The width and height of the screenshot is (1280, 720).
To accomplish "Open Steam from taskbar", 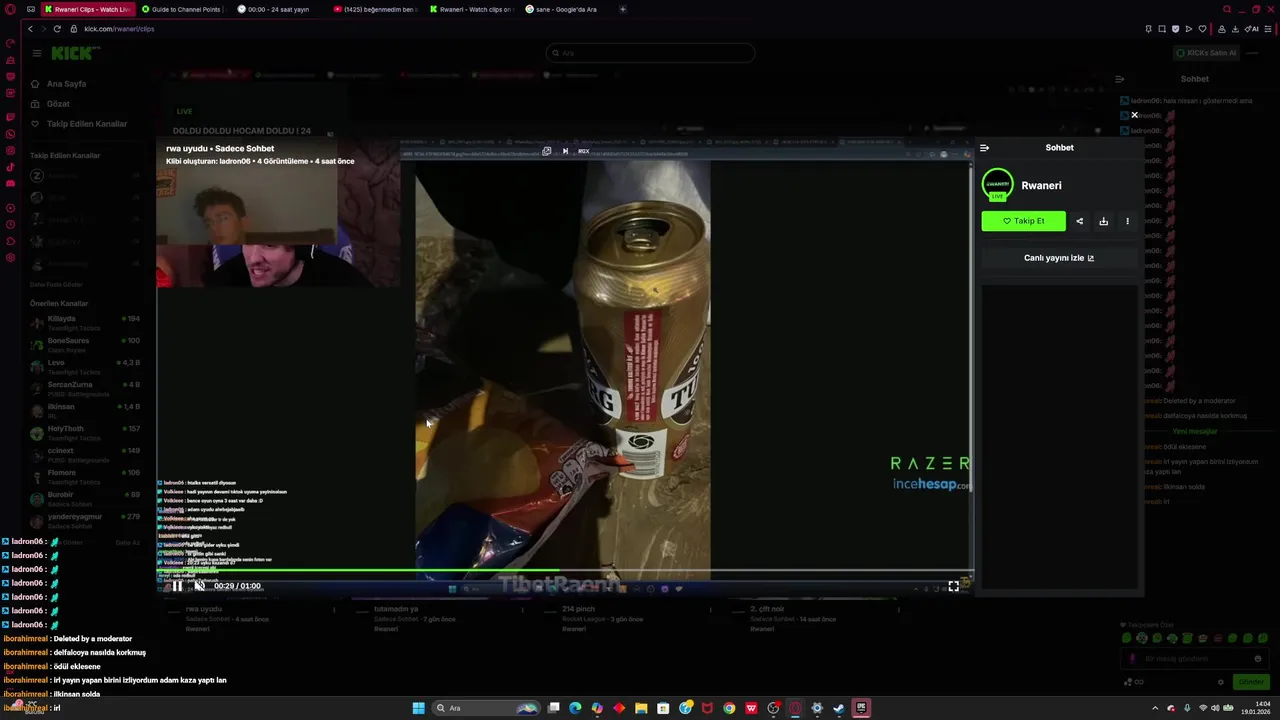I will (x=839, y=708).
